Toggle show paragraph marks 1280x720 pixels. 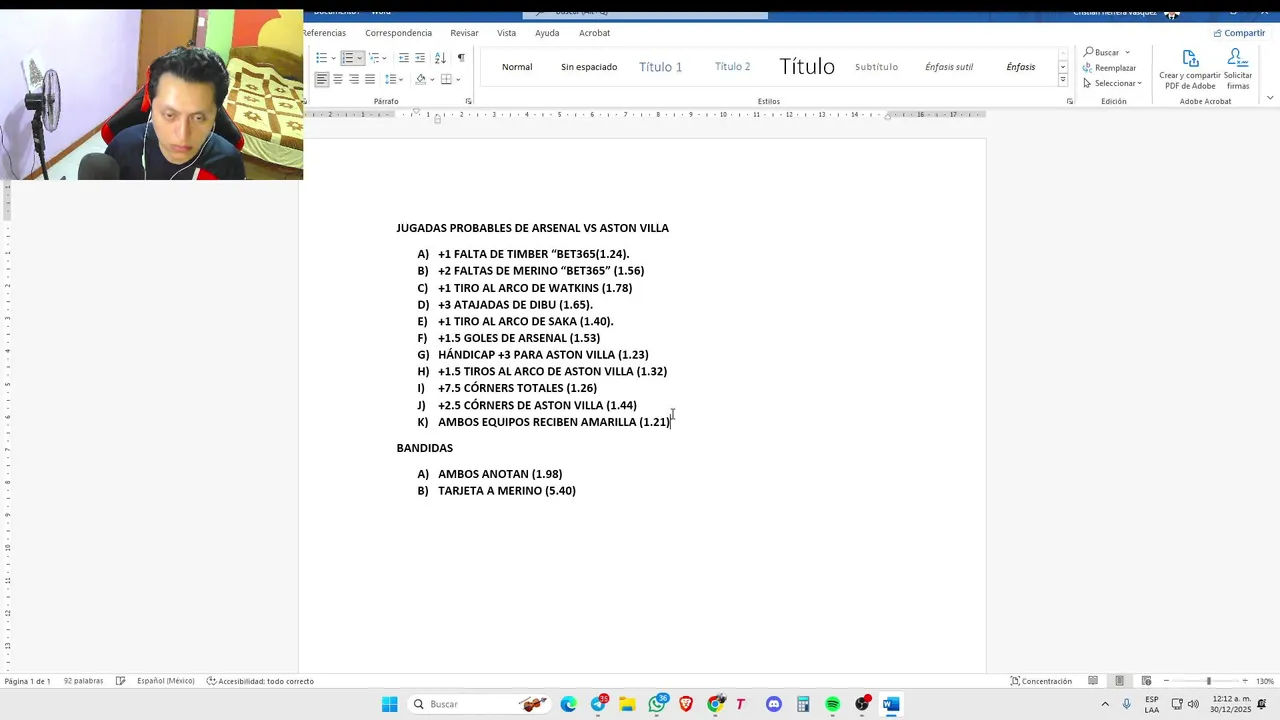point(461,58)
